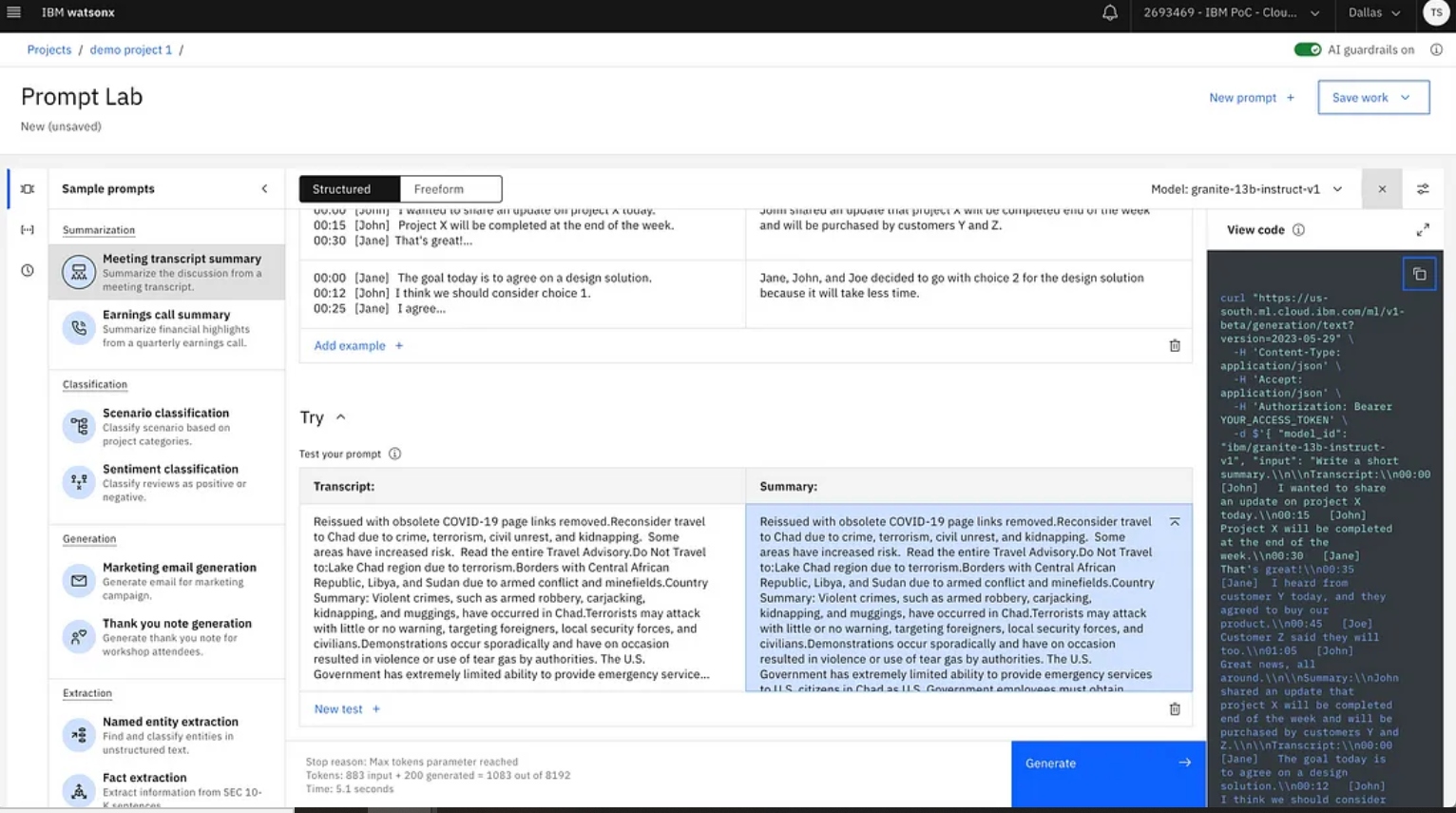Open the demo project 1 breadcrumb
Screen dimensions: 1456x813
point(131,49)
